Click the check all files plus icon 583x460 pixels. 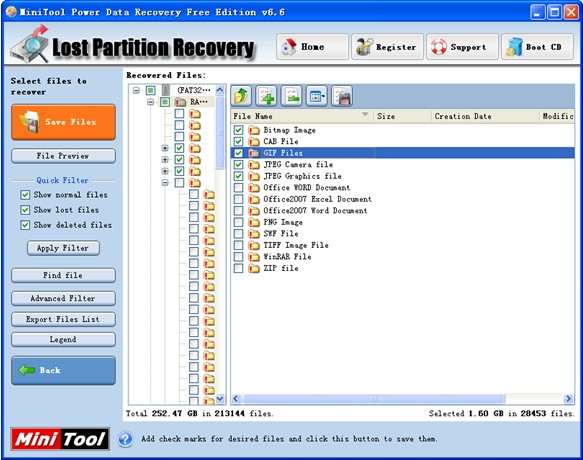point(266,96)
